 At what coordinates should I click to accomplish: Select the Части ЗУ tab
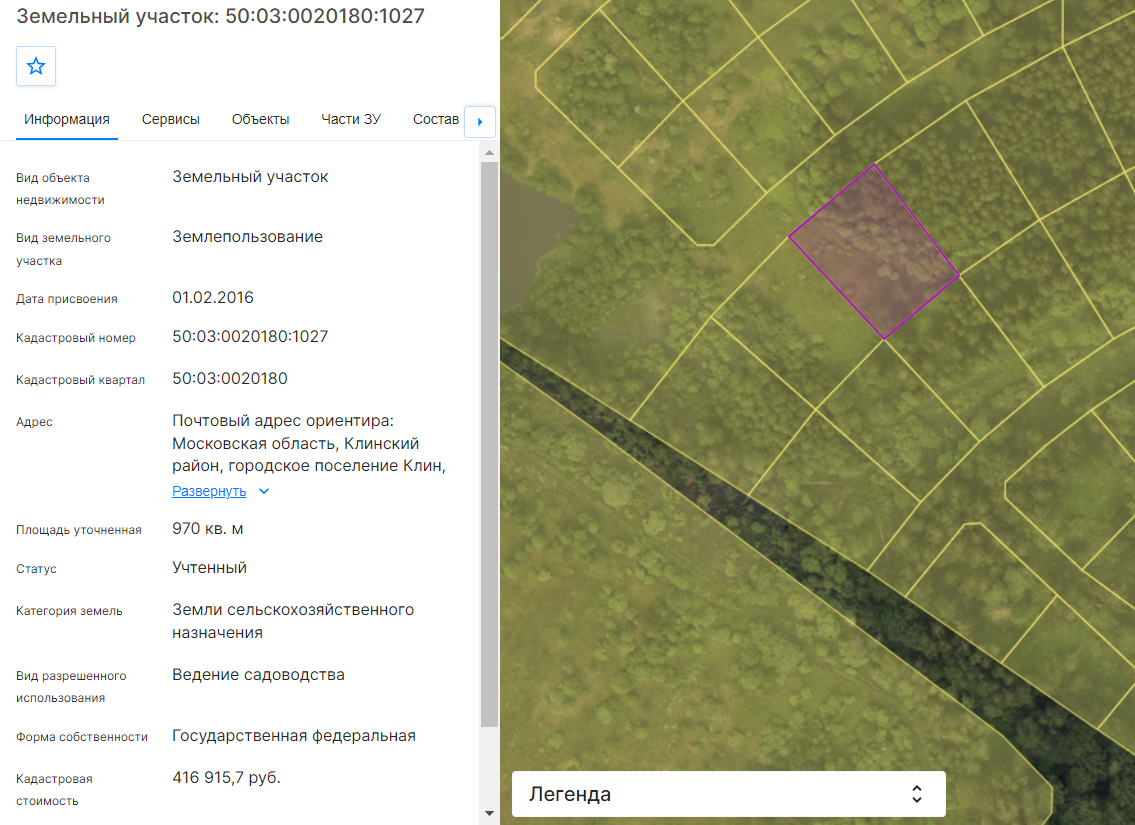tap(351, 119)
